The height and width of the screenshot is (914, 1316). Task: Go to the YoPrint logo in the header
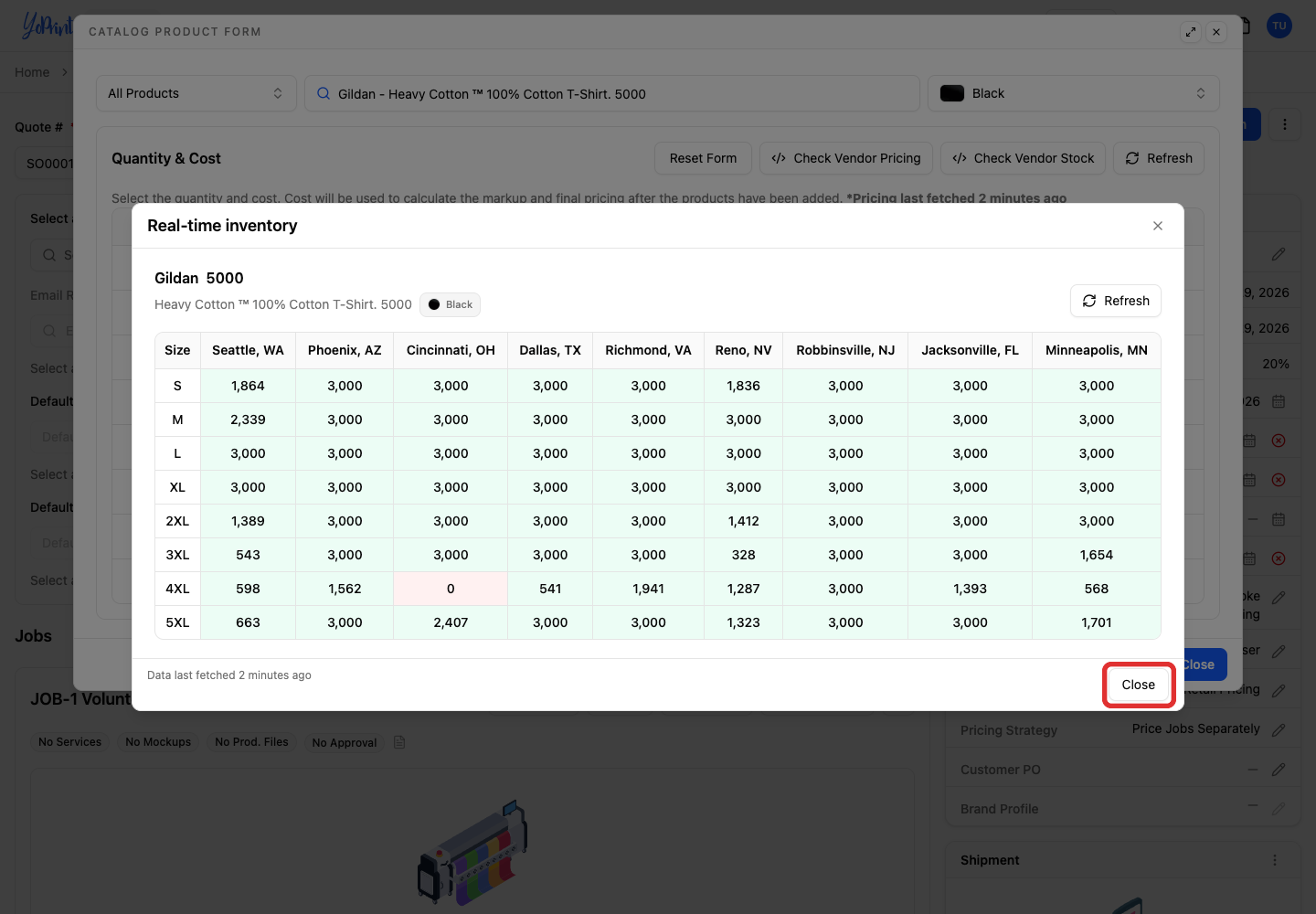46,26
